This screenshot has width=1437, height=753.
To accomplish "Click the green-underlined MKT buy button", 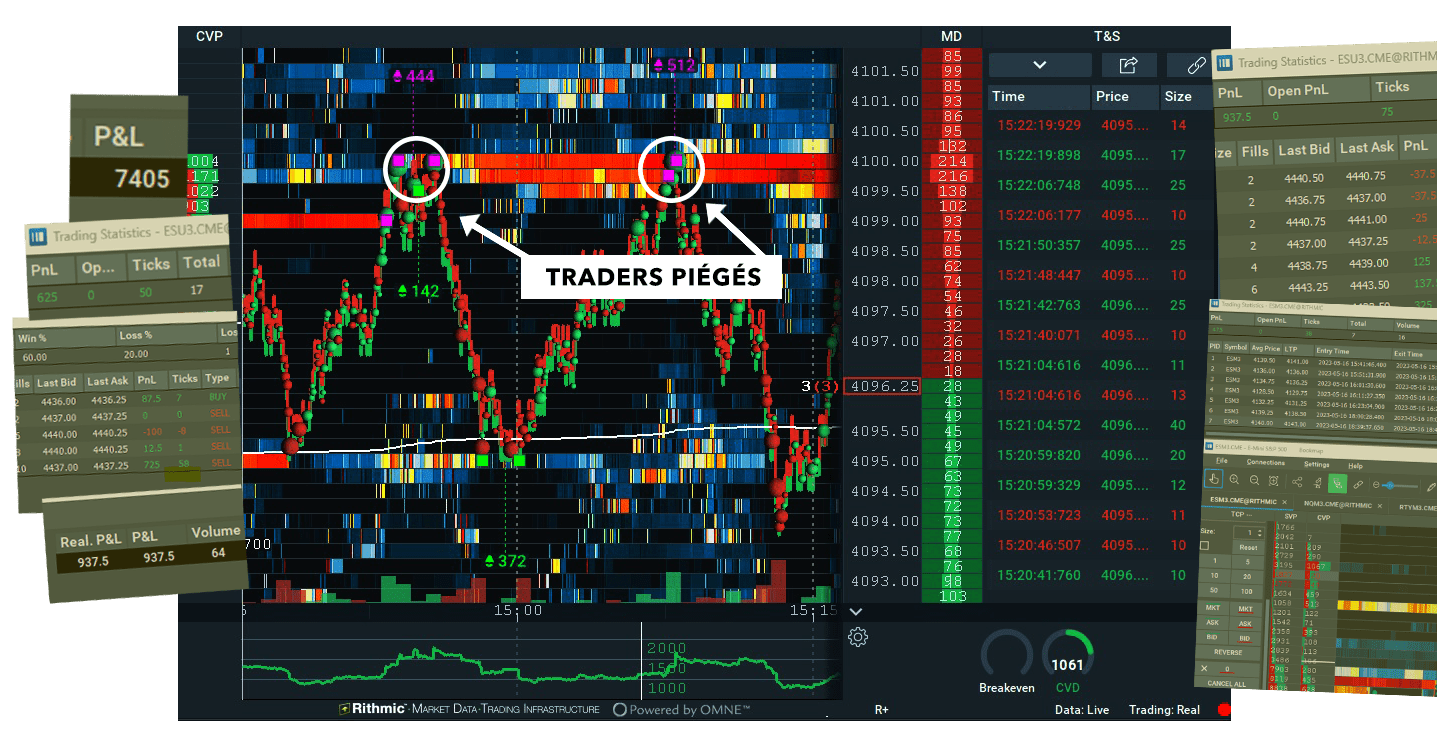I will point(1213,608).
